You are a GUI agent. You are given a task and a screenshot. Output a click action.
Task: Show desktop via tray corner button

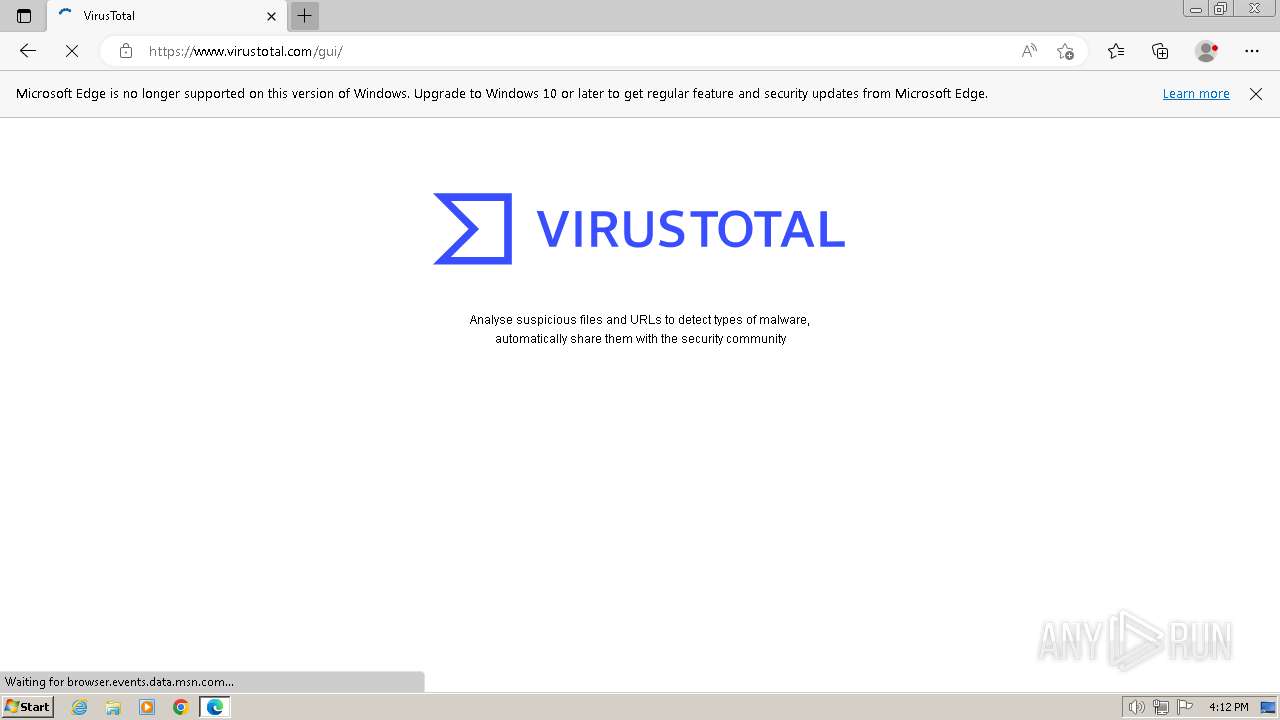pyautogui.click(x=1268, y=707)
